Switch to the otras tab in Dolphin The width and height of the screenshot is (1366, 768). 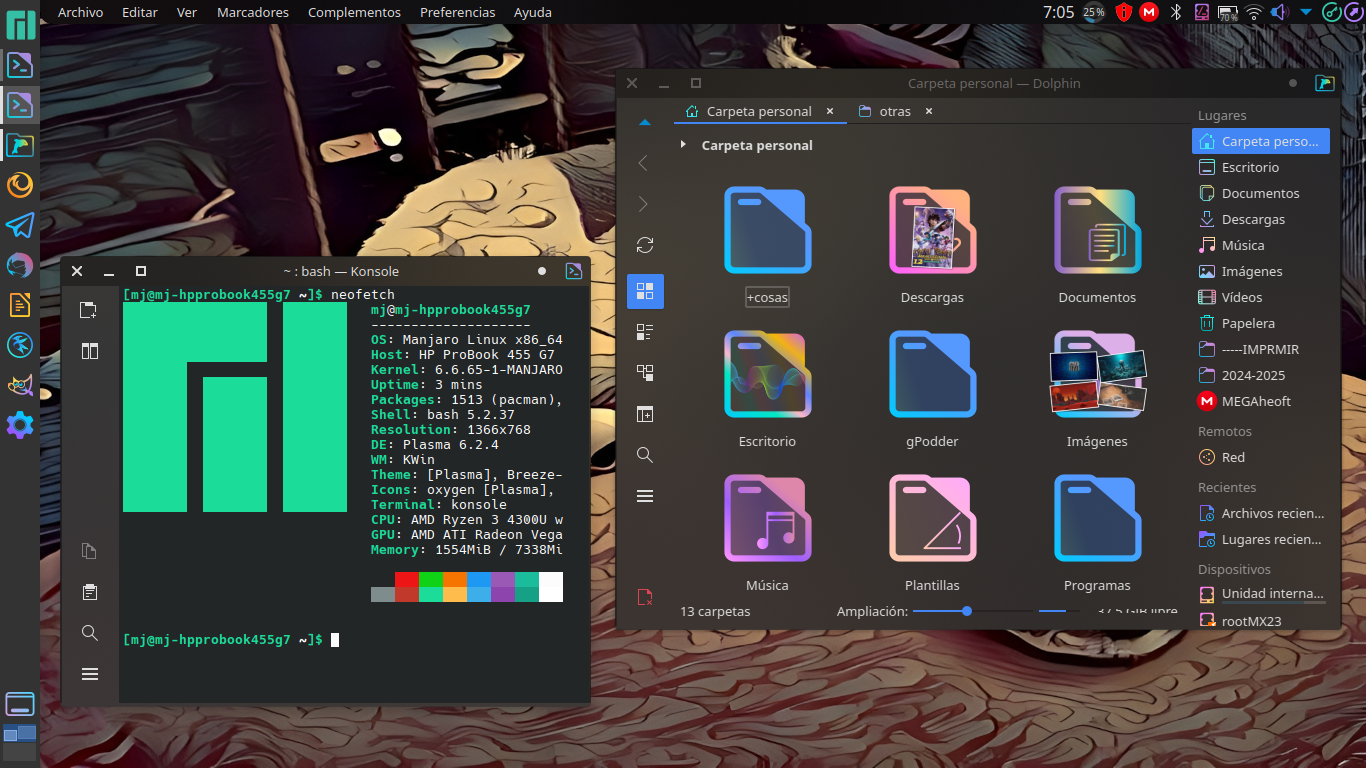pos(885,111)
